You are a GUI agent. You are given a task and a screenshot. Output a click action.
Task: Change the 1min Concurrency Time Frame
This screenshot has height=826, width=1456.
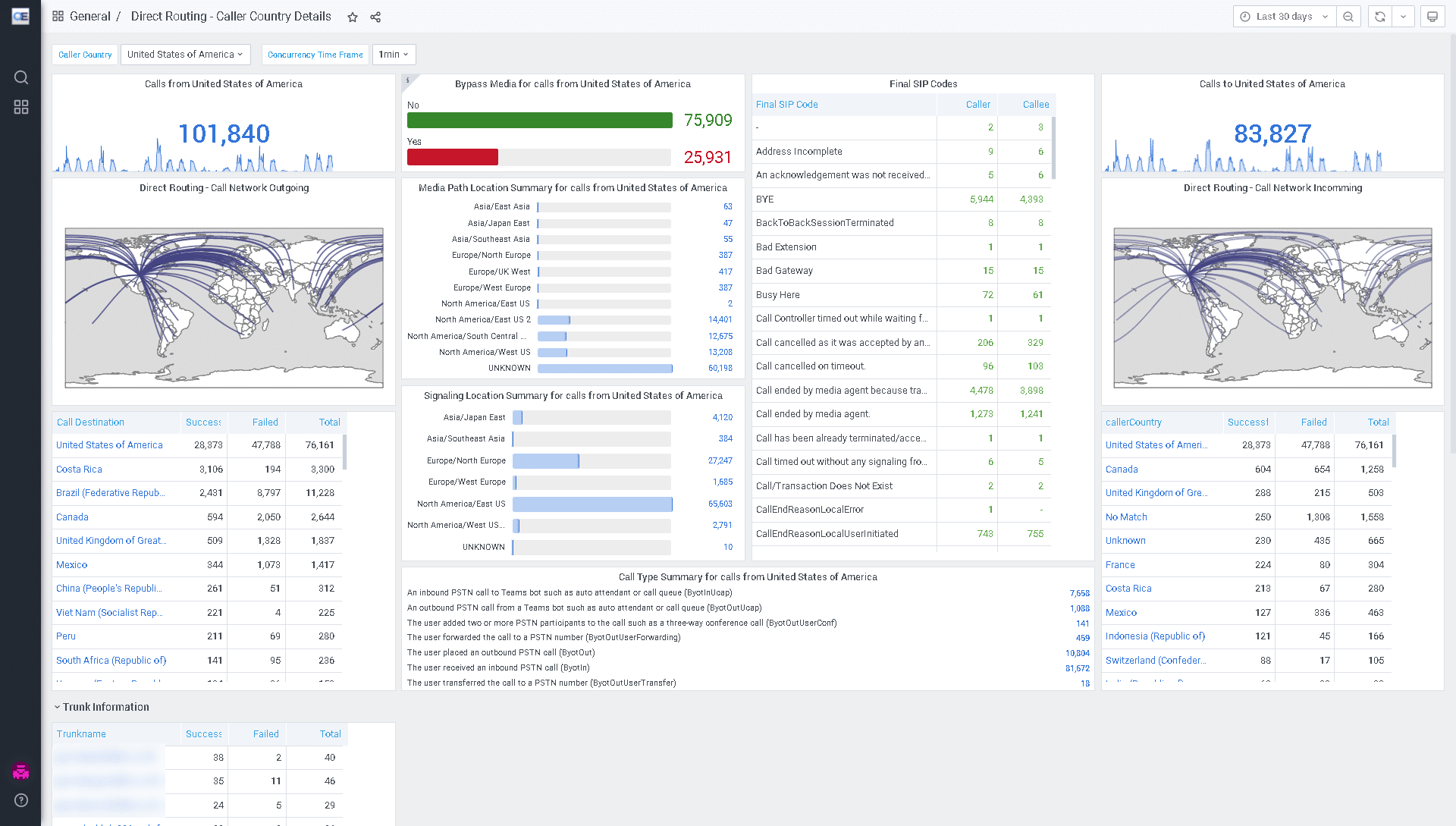(394, 55)
